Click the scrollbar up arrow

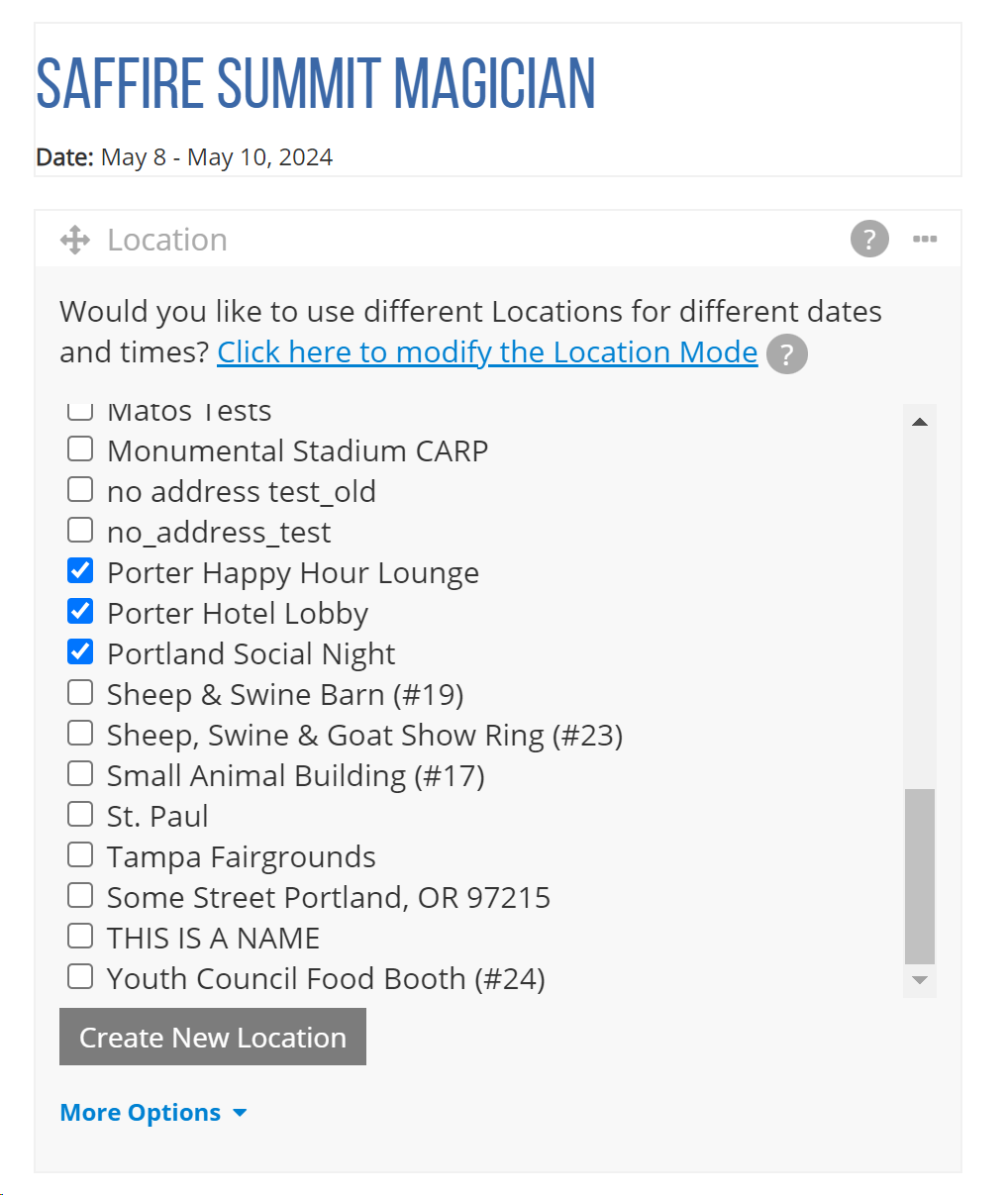(920, 422)
